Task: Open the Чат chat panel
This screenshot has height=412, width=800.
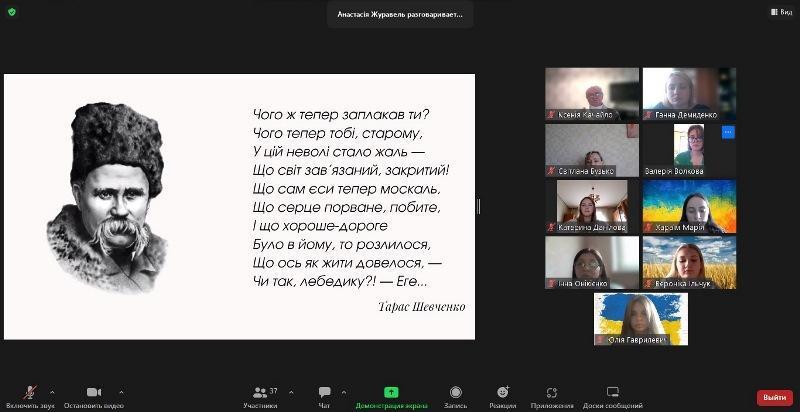Action: (324, 393)
